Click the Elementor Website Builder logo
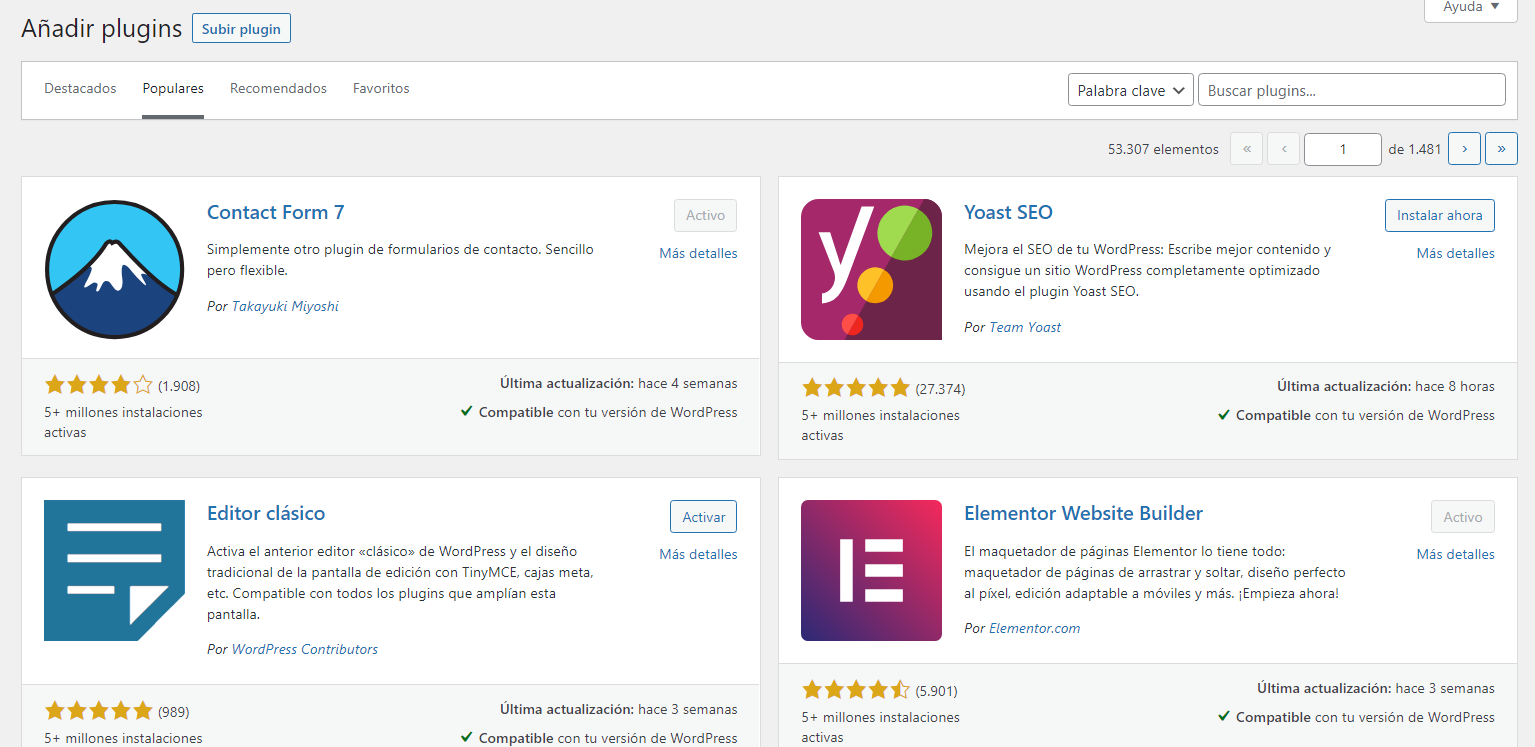This screenshot has width=1535, height=747. click(870, 570)
